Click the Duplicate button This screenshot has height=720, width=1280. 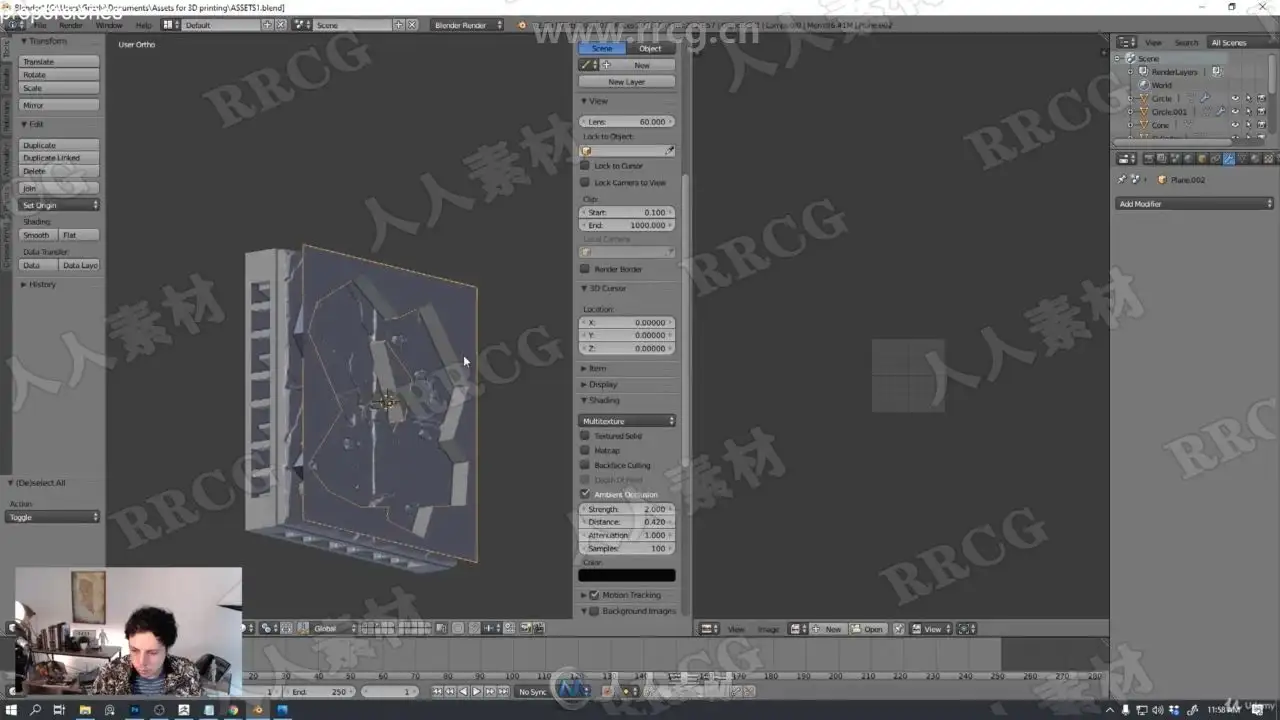pyautogui.click(x=60, y=145)
